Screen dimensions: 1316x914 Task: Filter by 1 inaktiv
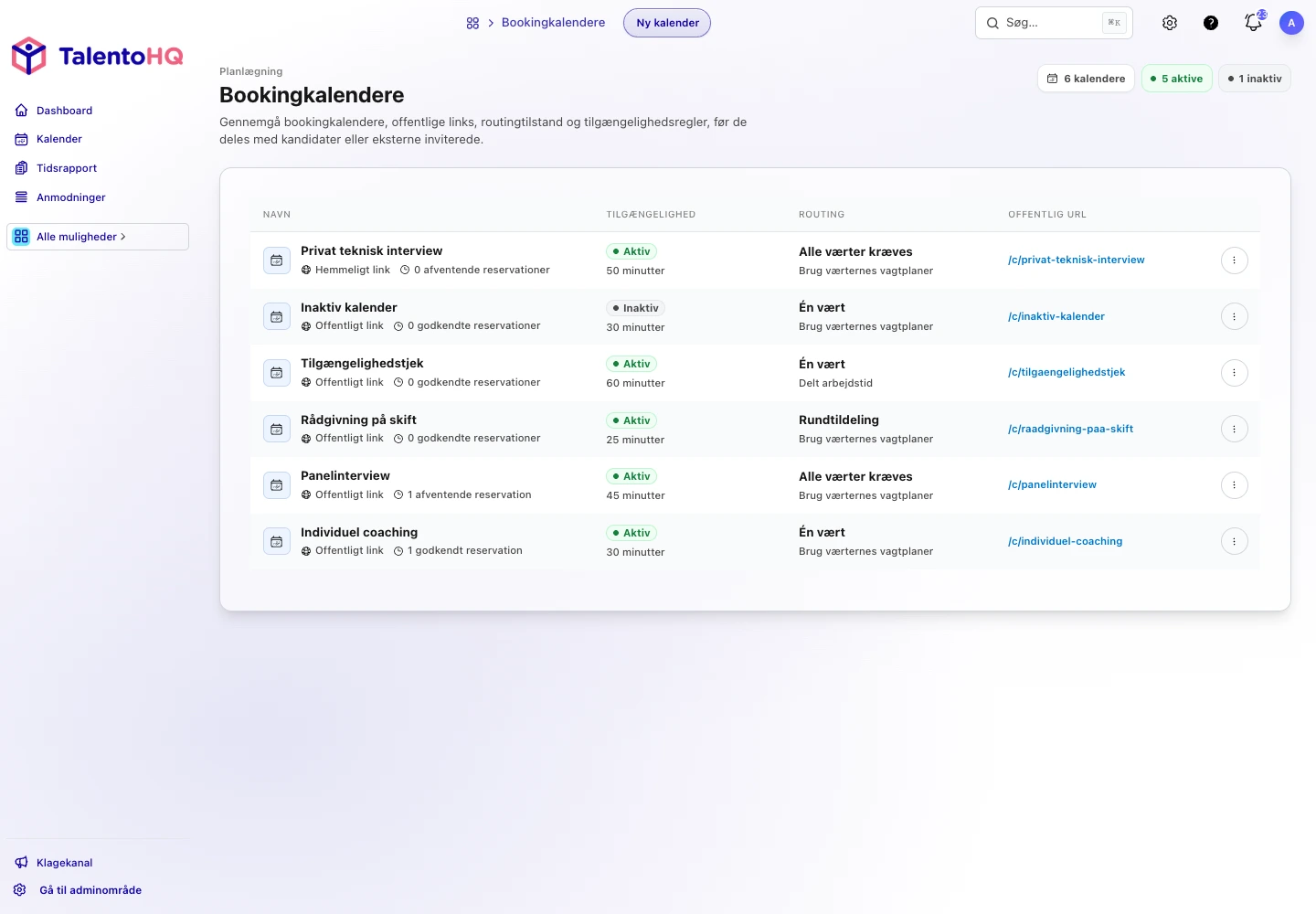pyautogui.click(x=1255, y=79)
